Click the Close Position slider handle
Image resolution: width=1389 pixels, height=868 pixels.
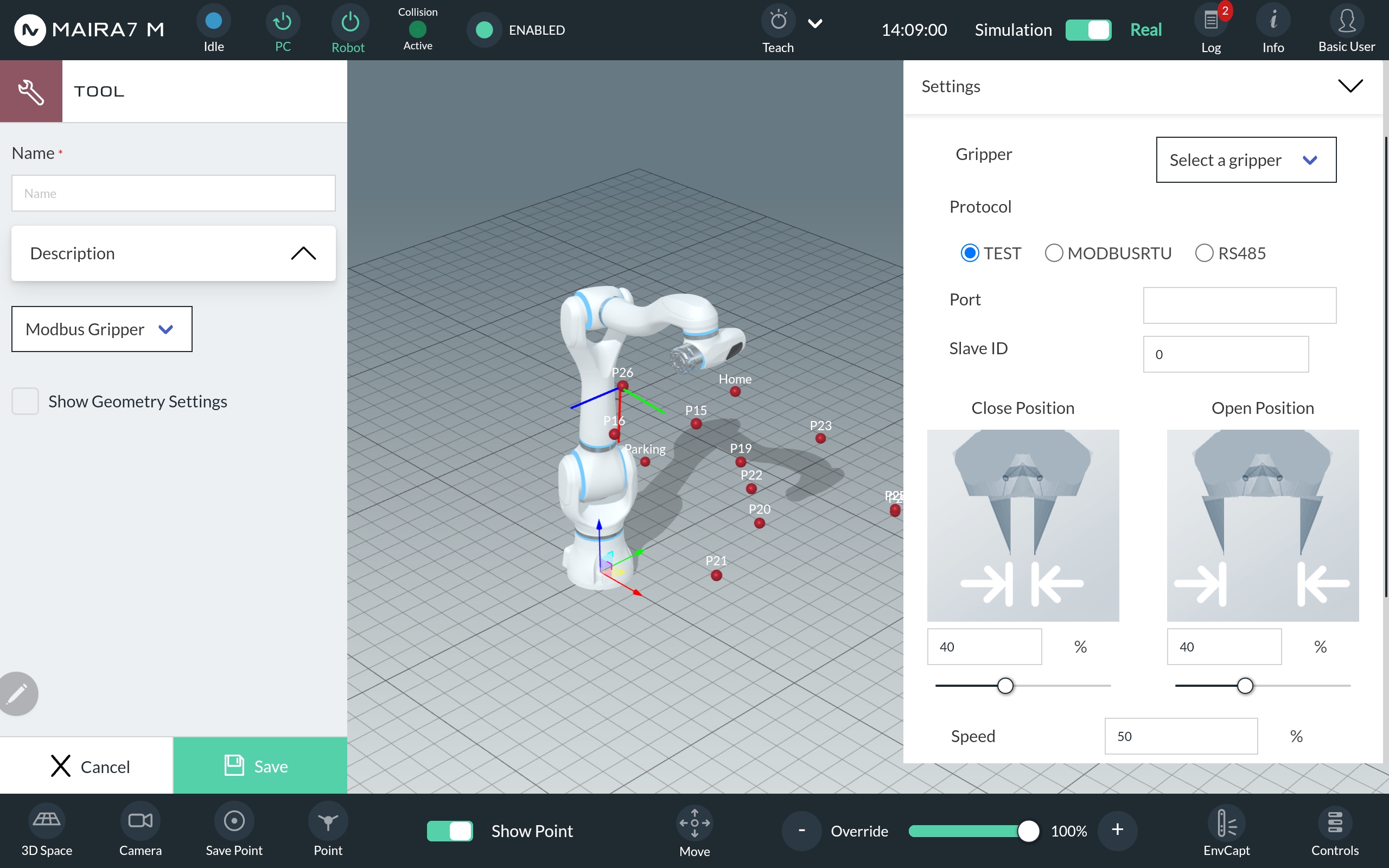[1005, 685]
